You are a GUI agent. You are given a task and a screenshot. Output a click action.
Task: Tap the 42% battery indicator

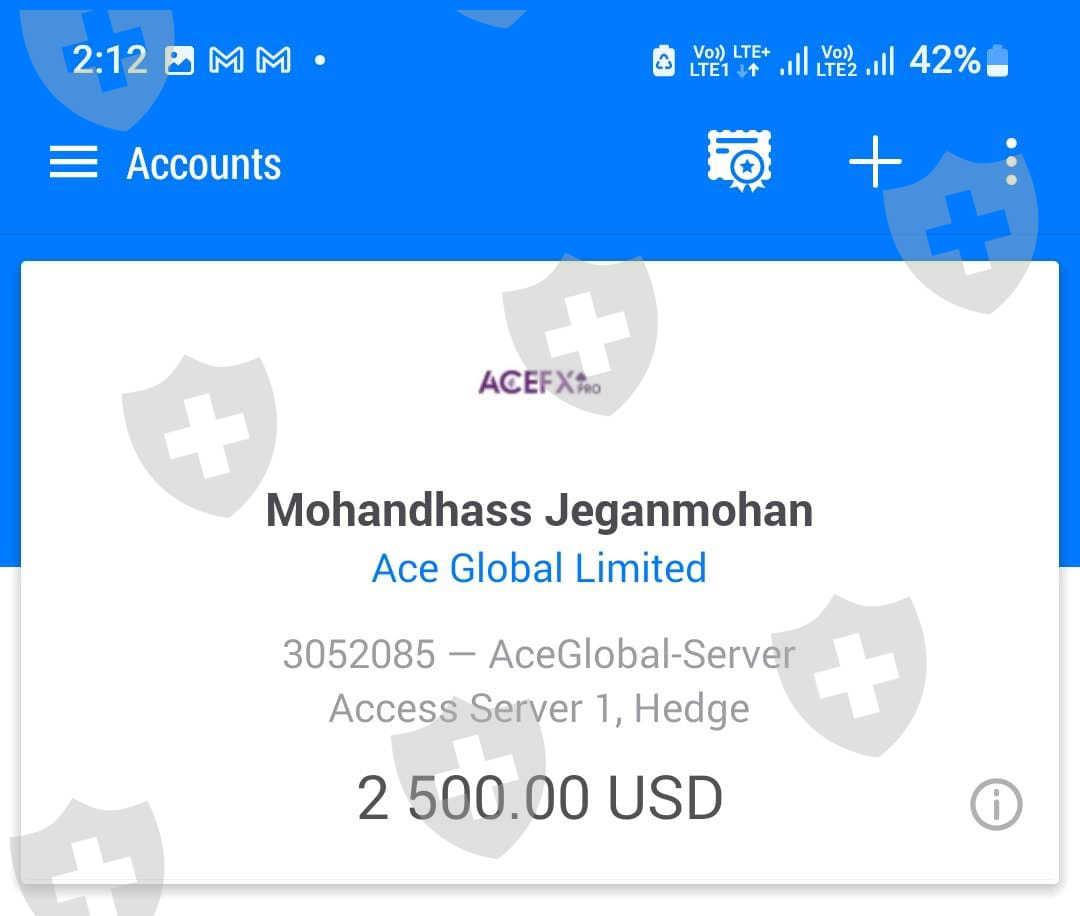[959, 61]
